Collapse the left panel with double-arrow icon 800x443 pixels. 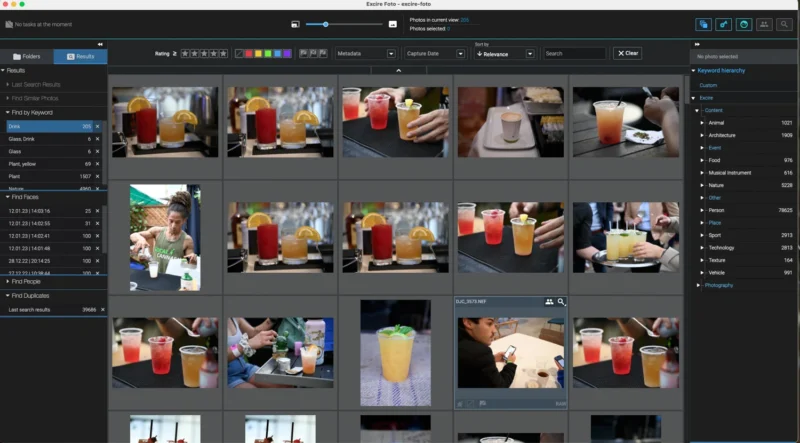tap(100, 44)
